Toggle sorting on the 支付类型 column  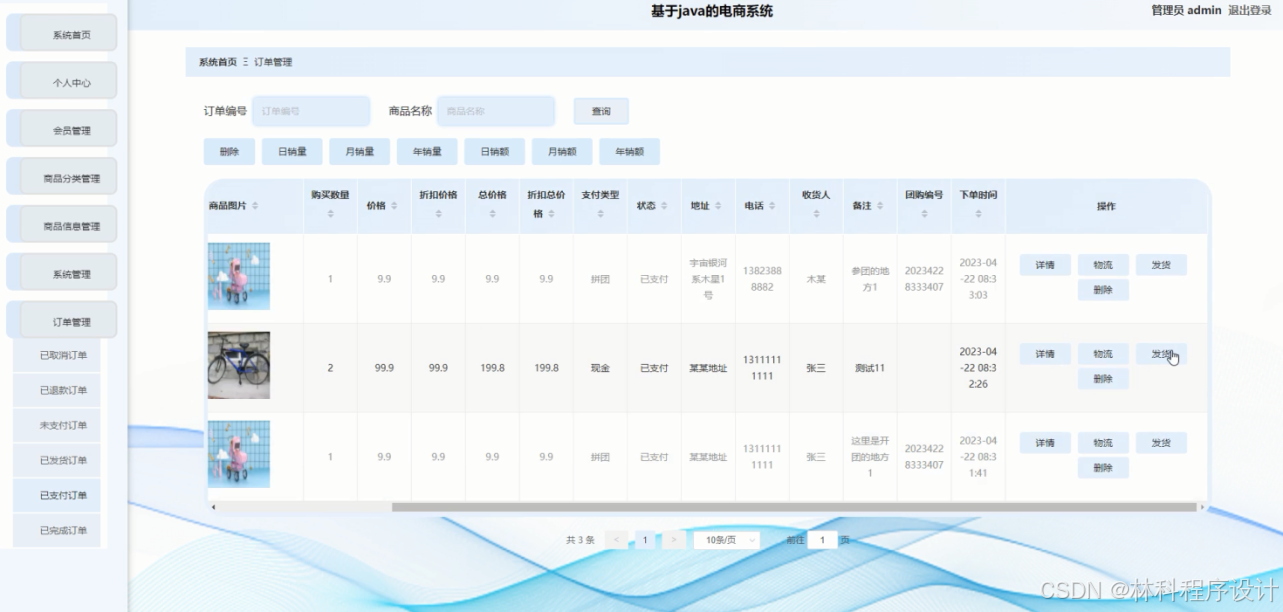pyautogui.click(x=598, y=213)
